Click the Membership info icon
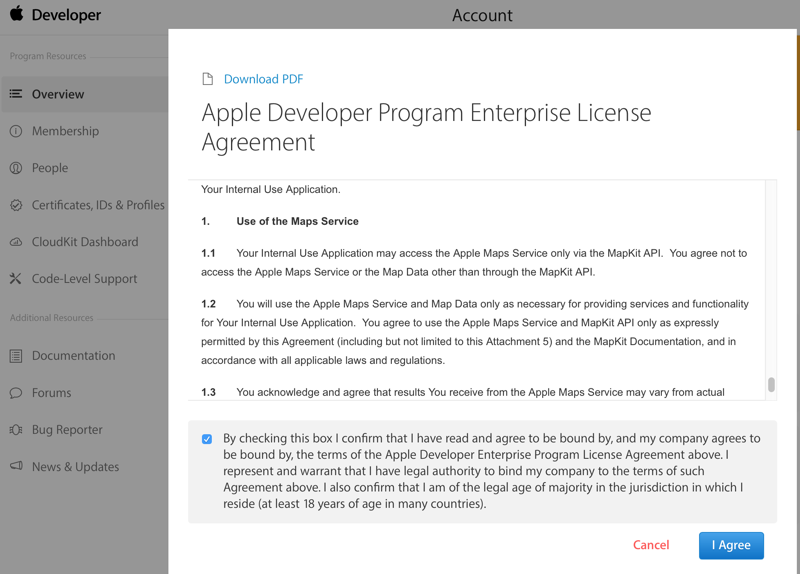 point(16,131)
